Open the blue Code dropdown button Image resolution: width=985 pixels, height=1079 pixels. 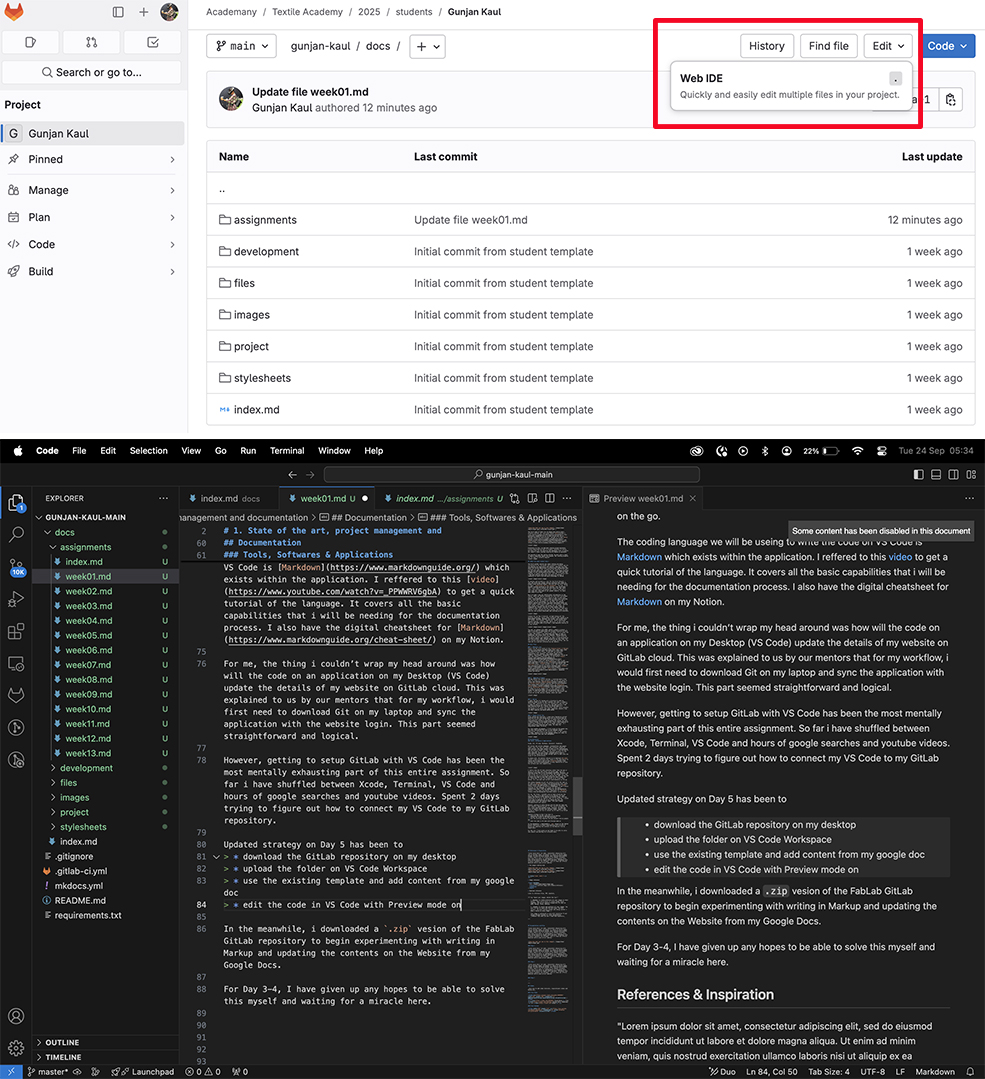[x=948, y=46]
